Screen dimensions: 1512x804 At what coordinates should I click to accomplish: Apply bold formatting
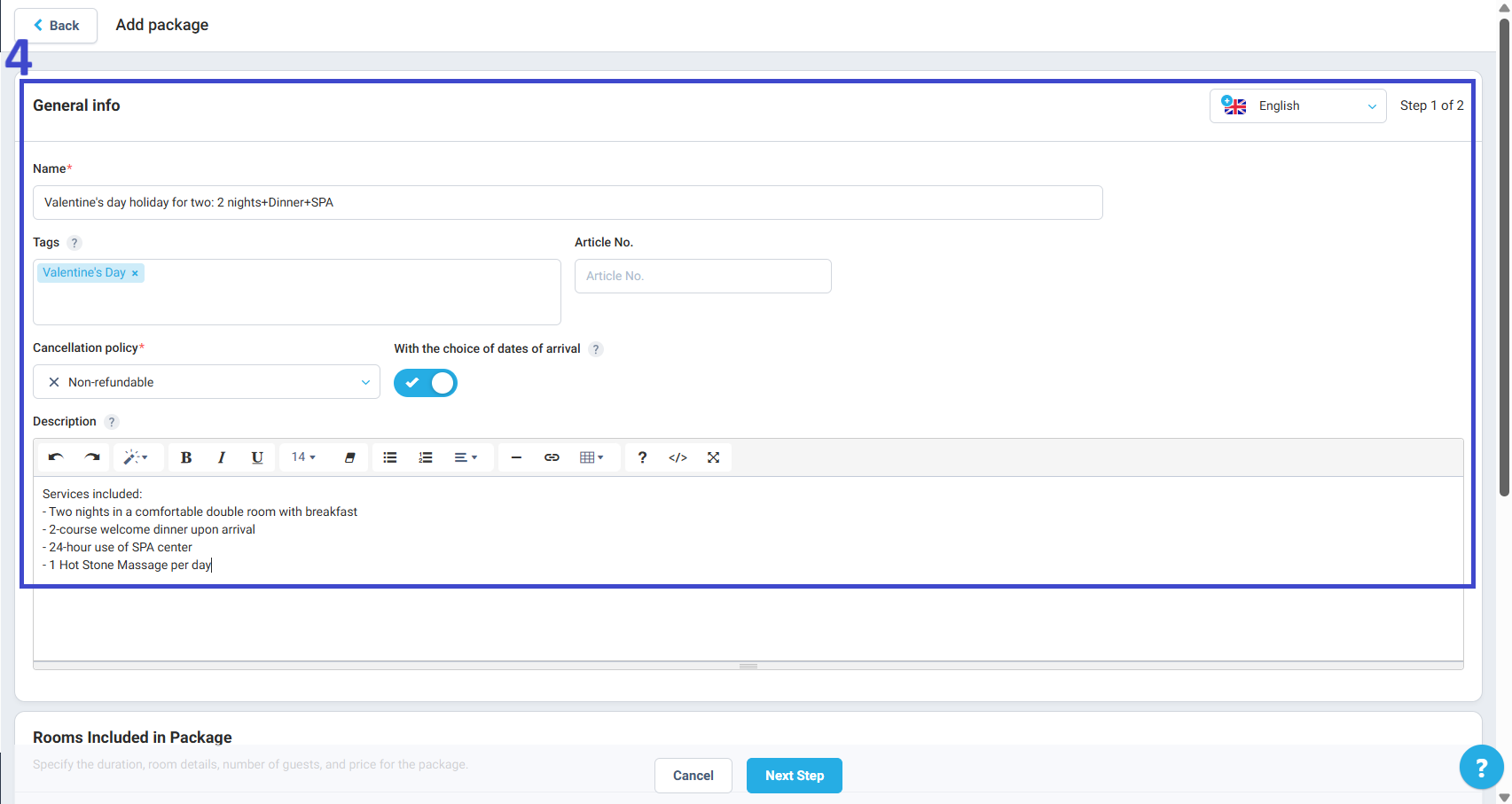tap(186, 457)
